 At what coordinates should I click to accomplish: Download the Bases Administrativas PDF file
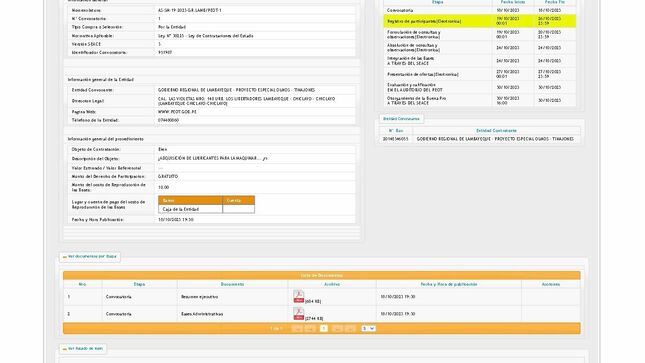299,313
